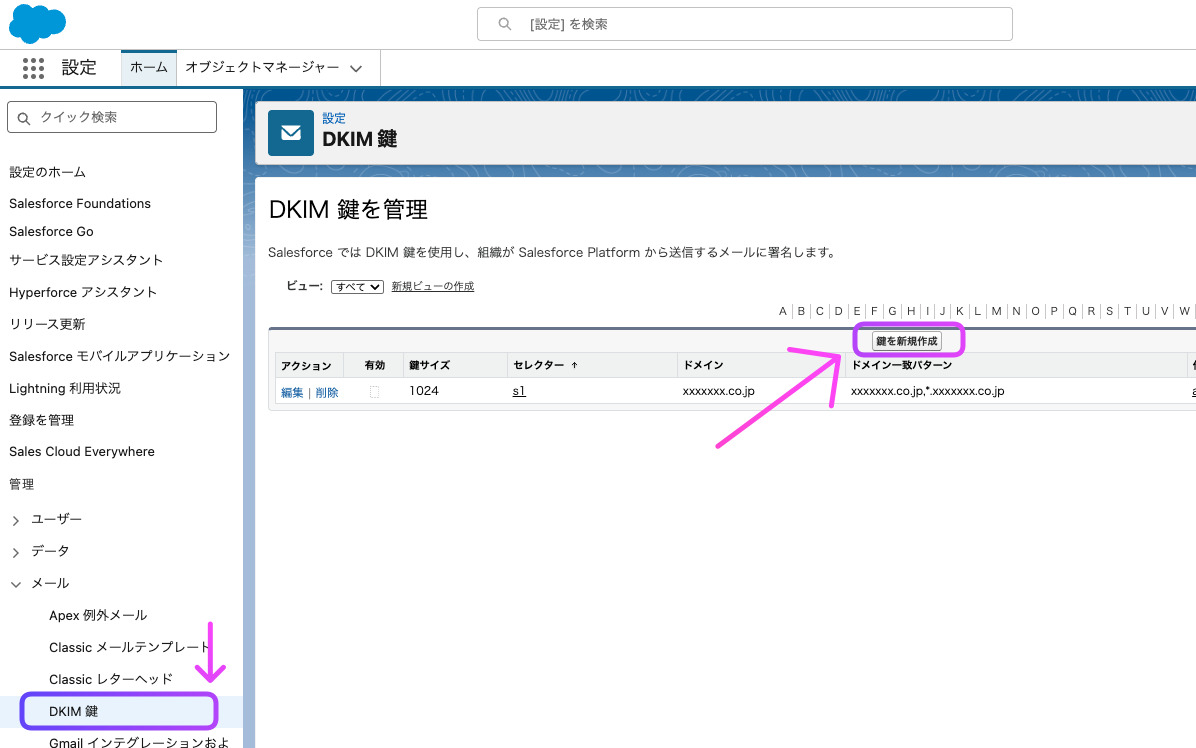The width and height of the screenshot is (1196, 748).
Task: Switch to the ホーム tab
Action: [148, 68]
